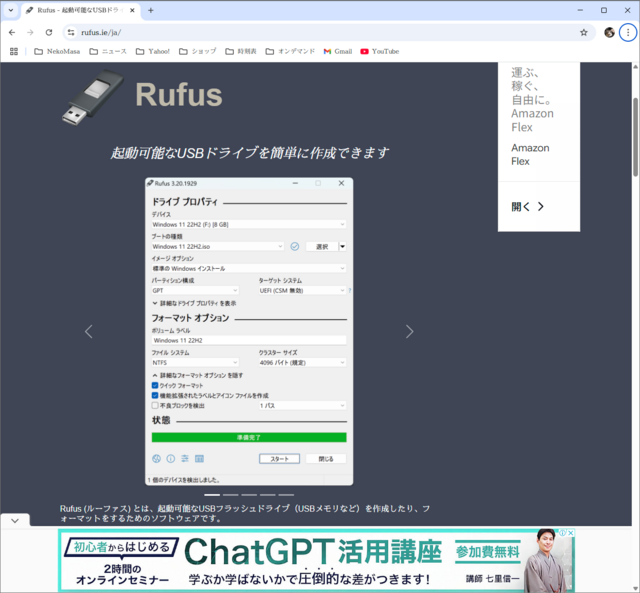Image resolution: width=640 pixels, height=593 pixels.
Task: Open the NTFS file system dropdown
Action: tap(195, 362)
